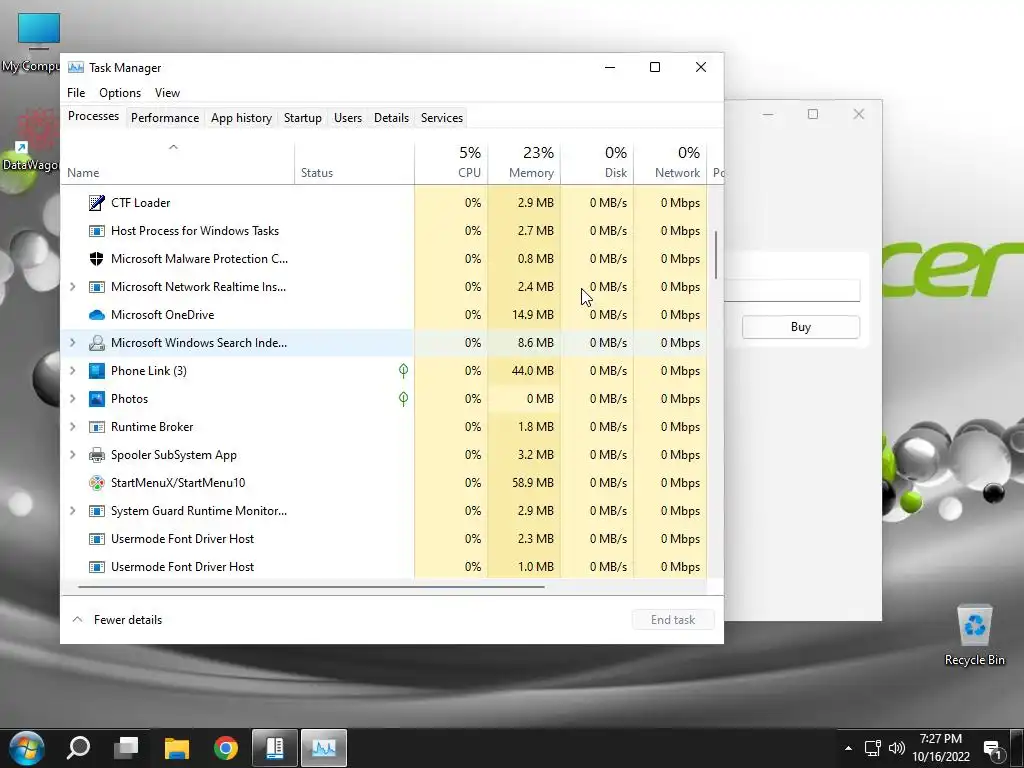Viewport: 1024px width, 768px height.
Task: Click the CTF Loader process icon
Action: 97,202
